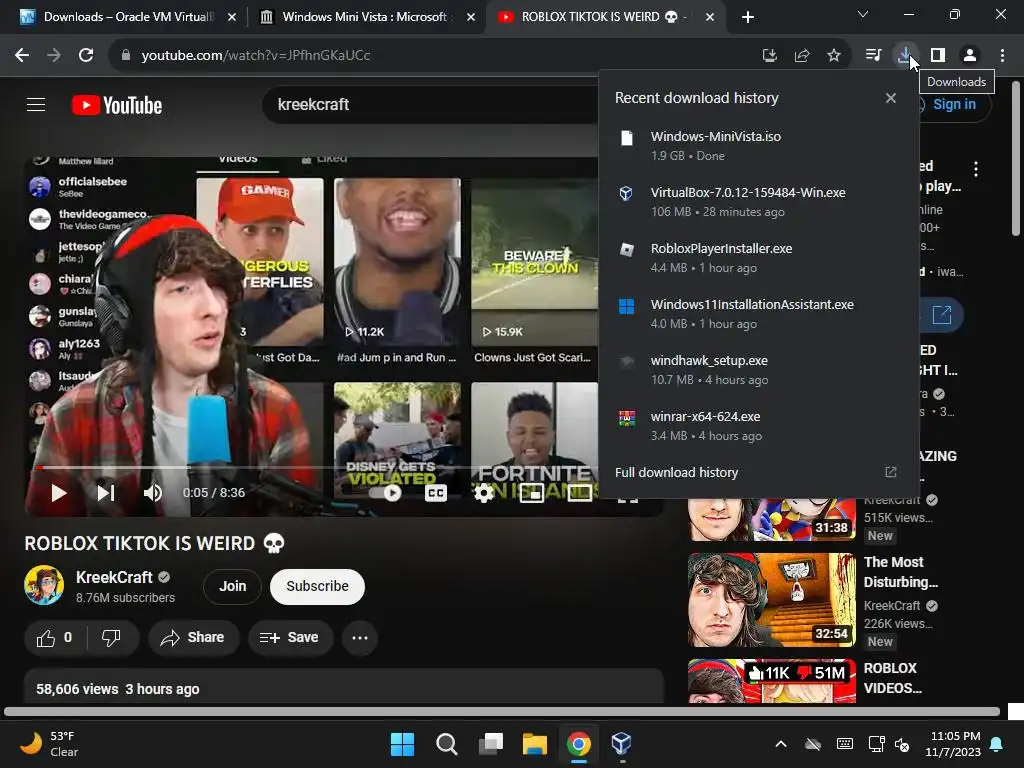Close the Recent download history popup
Screen dimensions: 1024x768
point(891,98)
